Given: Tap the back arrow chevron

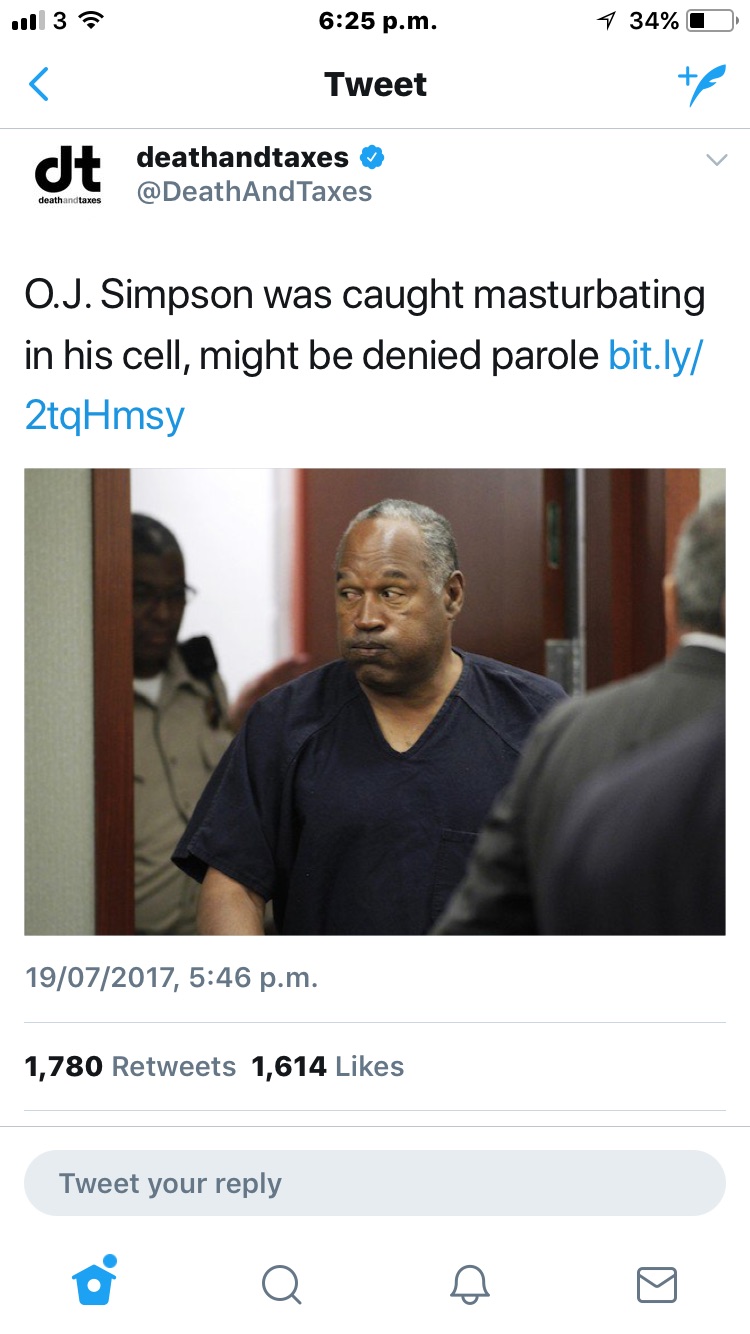Looking at the screenshot, I should (x=38, y=85).
